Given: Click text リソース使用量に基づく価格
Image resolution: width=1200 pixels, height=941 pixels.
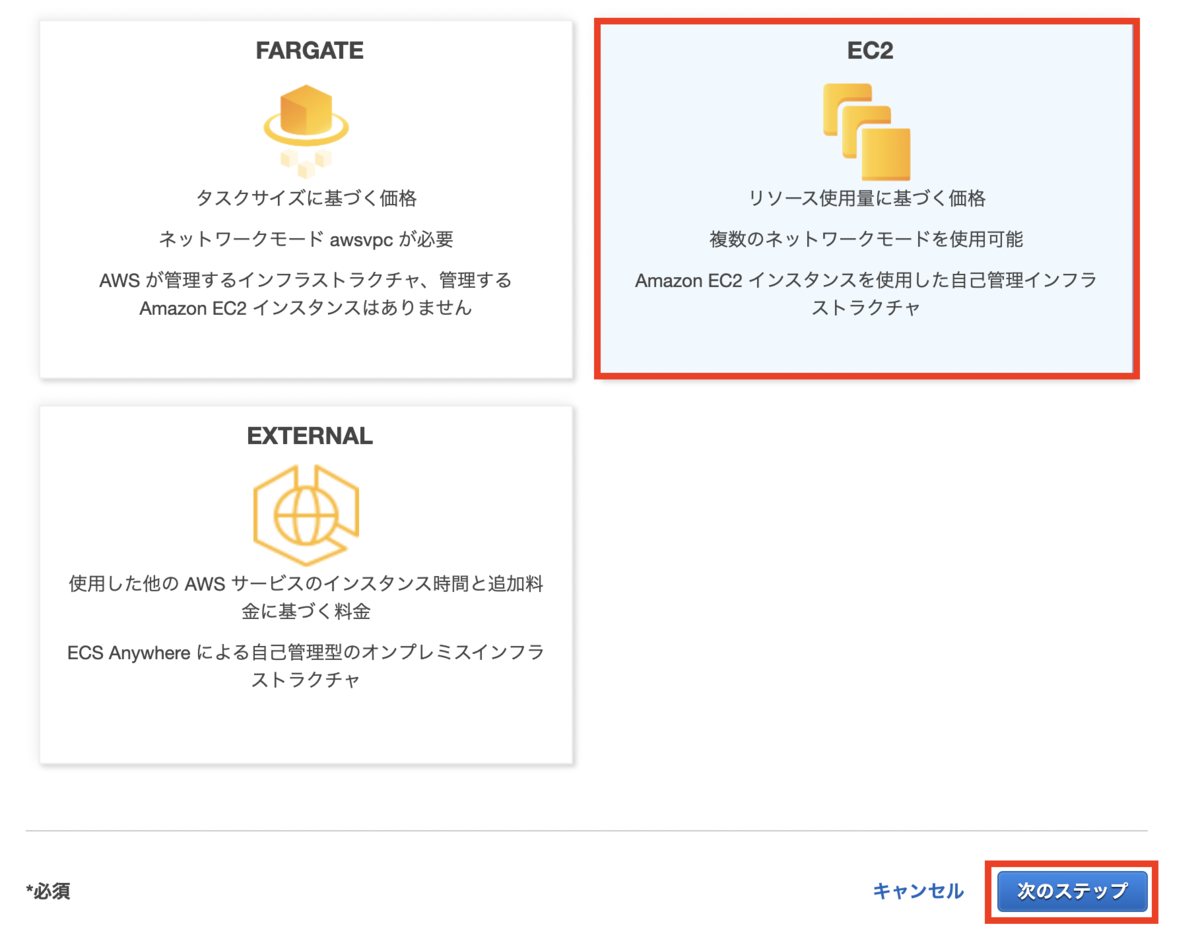Looking at the screenshot, I should click(867, 198).
